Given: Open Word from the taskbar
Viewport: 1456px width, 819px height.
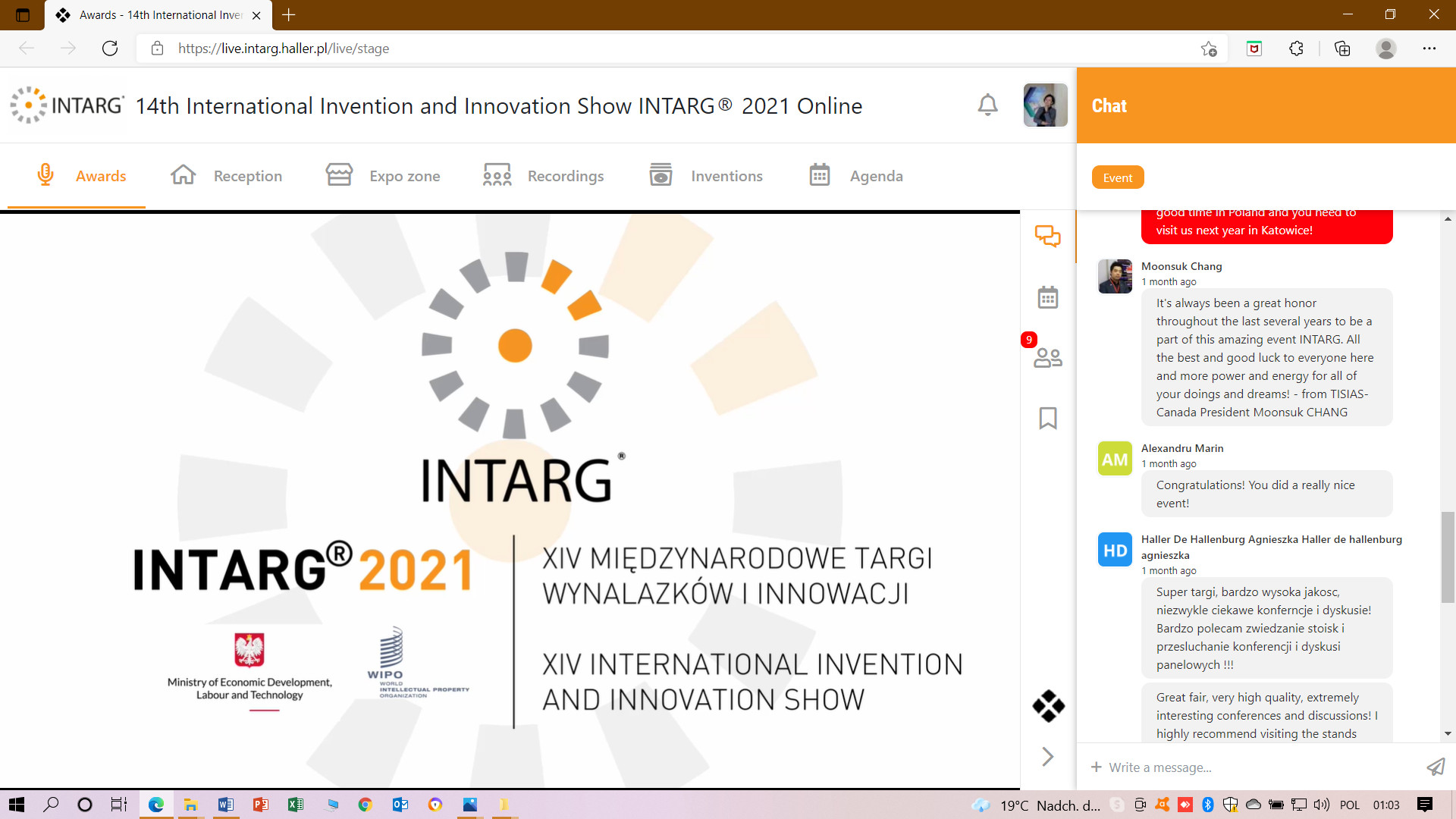Looking at the screenshot, I should (225, 805).
